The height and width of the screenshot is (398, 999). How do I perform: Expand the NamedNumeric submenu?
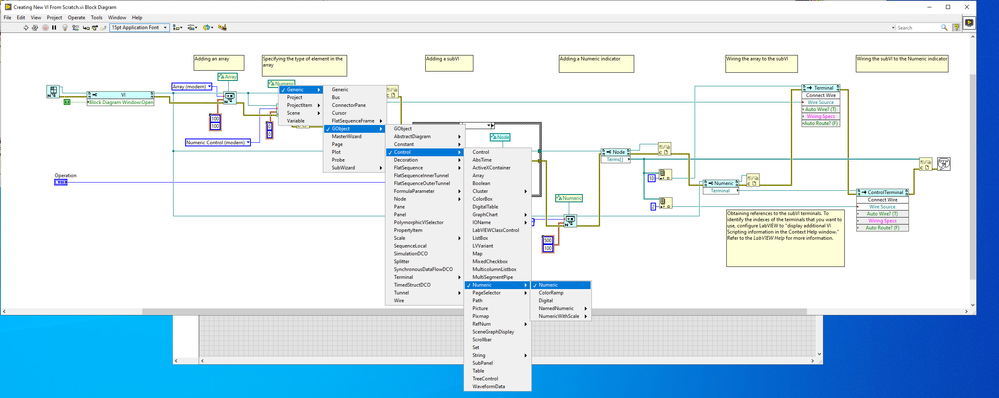click(x=561, y=308)
